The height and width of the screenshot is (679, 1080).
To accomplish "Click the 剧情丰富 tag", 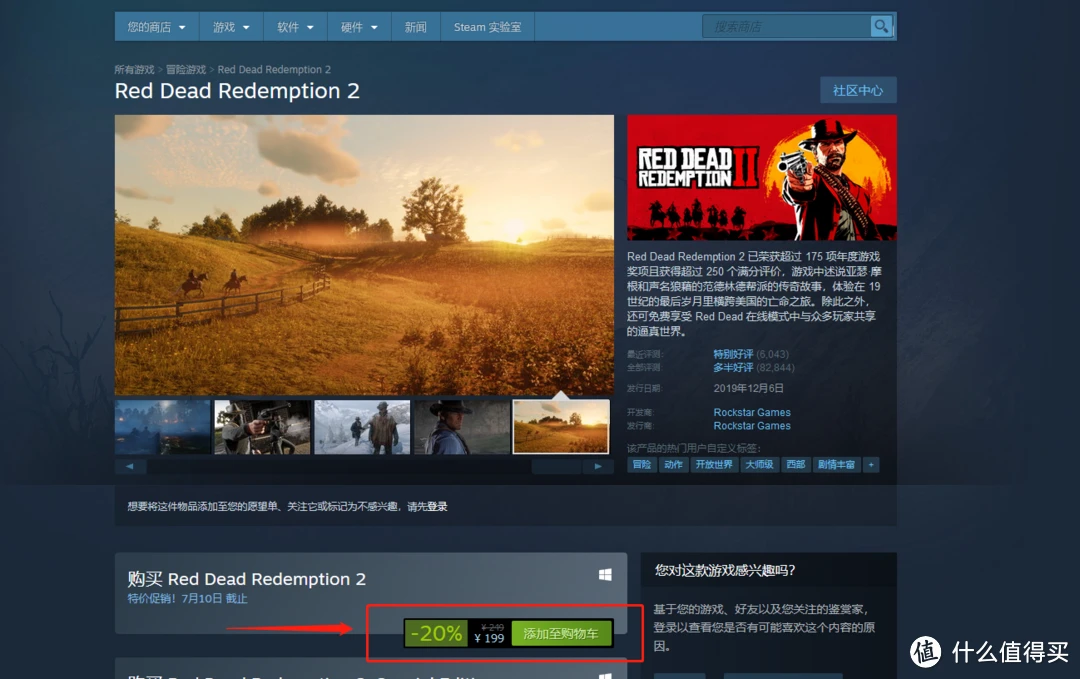I will pyautogui.click(x=836, y=465).
